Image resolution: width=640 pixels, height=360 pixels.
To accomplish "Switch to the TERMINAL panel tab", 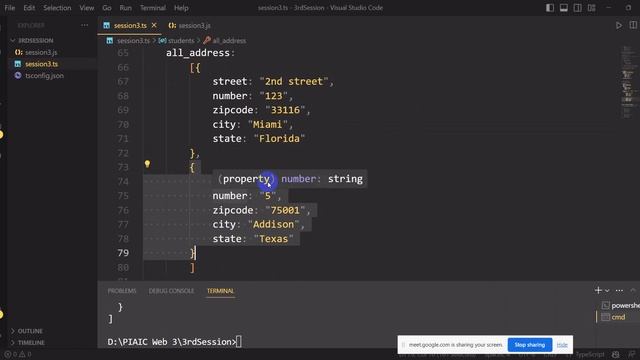I will coord(220,291).
